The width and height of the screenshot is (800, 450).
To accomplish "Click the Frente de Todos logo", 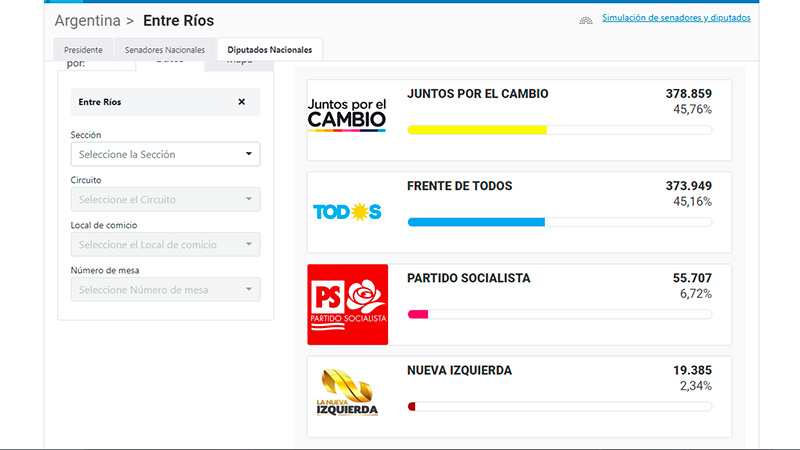I will pos(347,212).
